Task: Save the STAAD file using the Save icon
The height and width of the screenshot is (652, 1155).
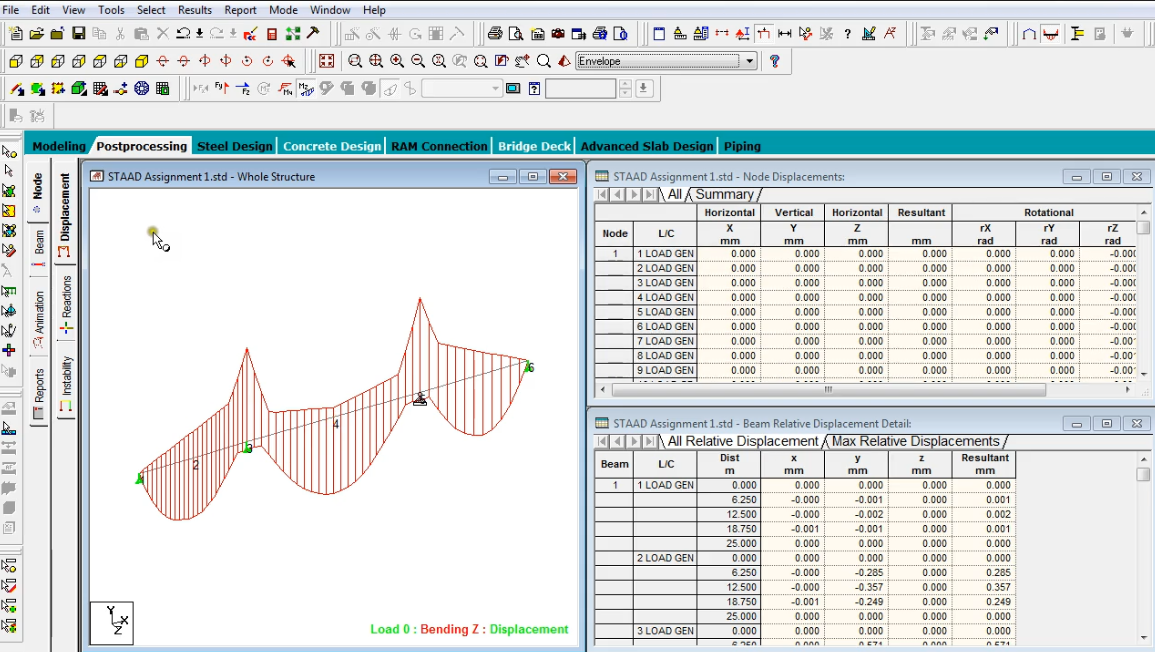Action: click(x=78, y=34)
